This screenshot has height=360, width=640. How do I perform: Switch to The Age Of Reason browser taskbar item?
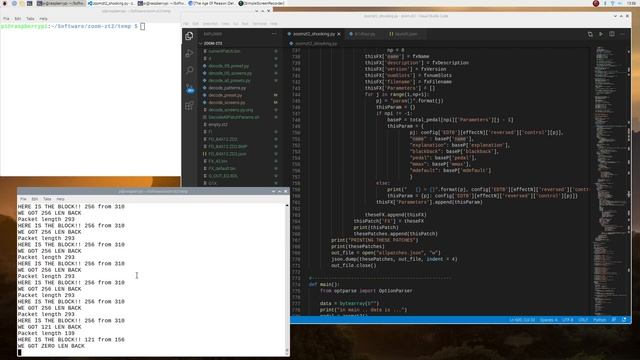tap(211, 3)
